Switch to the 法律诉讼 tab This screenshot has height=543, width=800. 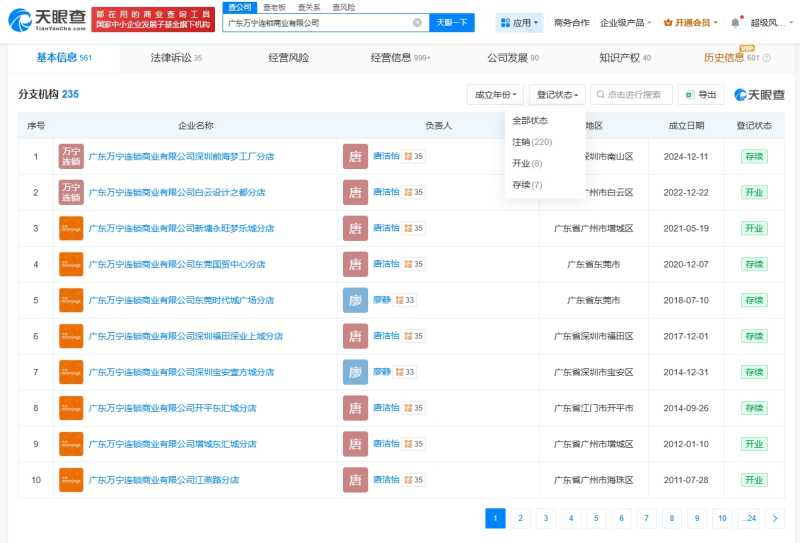coord(176,58)
